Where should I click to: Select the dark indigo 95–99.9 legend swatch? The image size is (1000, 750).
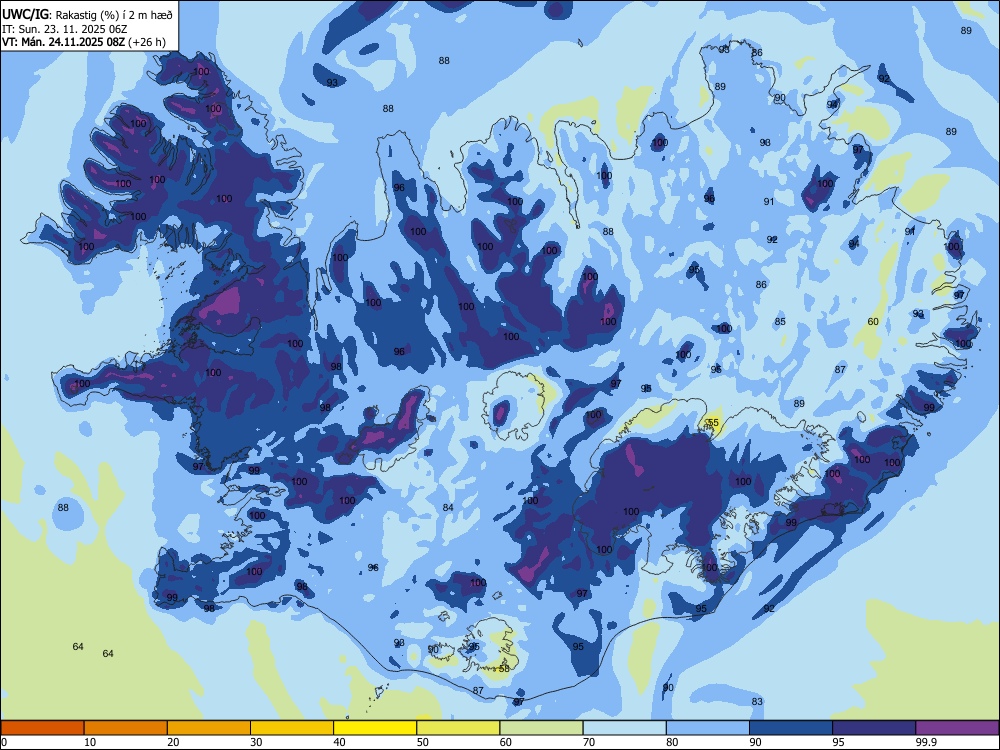coord(874,728)
